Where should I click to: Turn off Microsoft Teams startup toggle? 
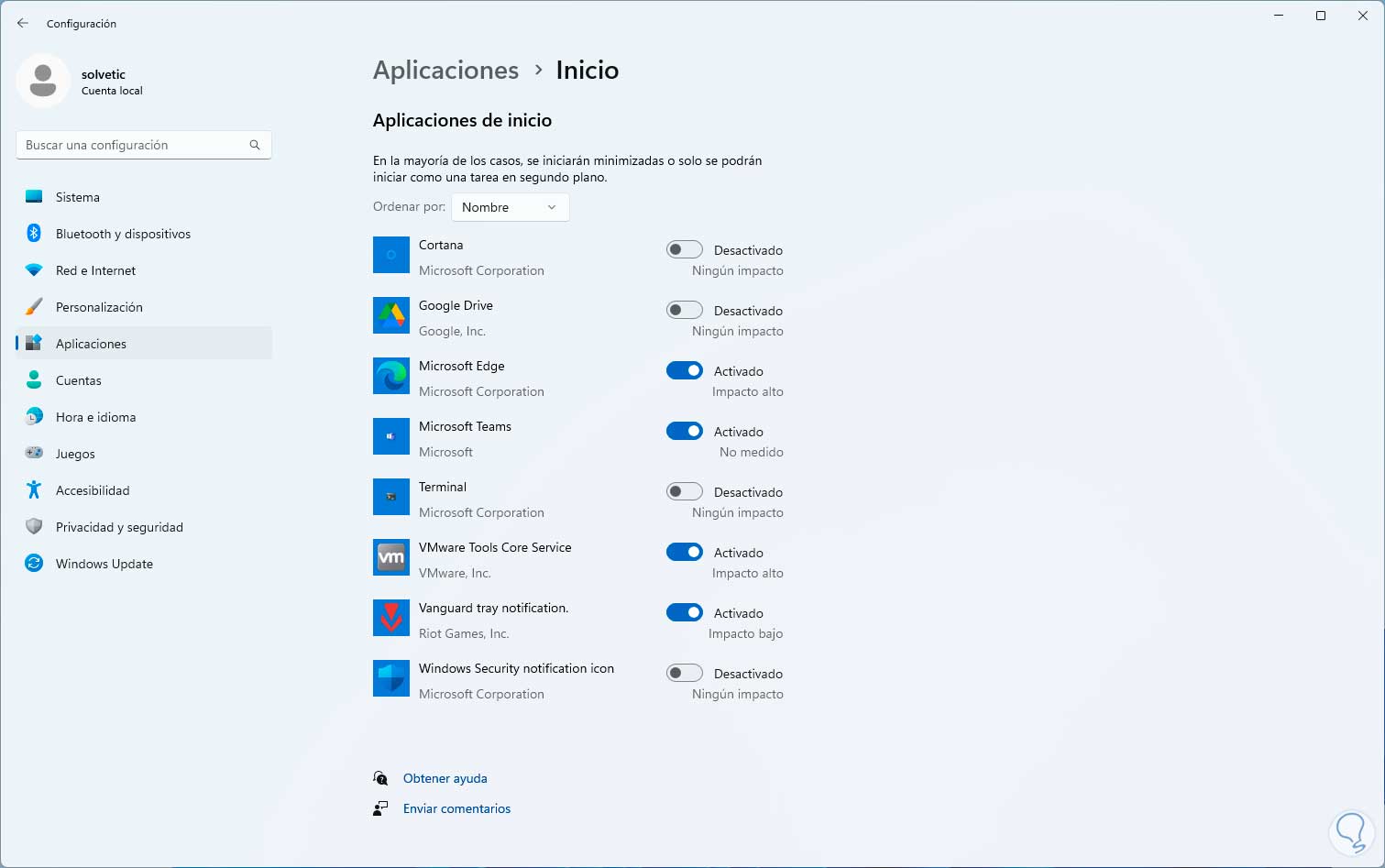coord(685,431)
